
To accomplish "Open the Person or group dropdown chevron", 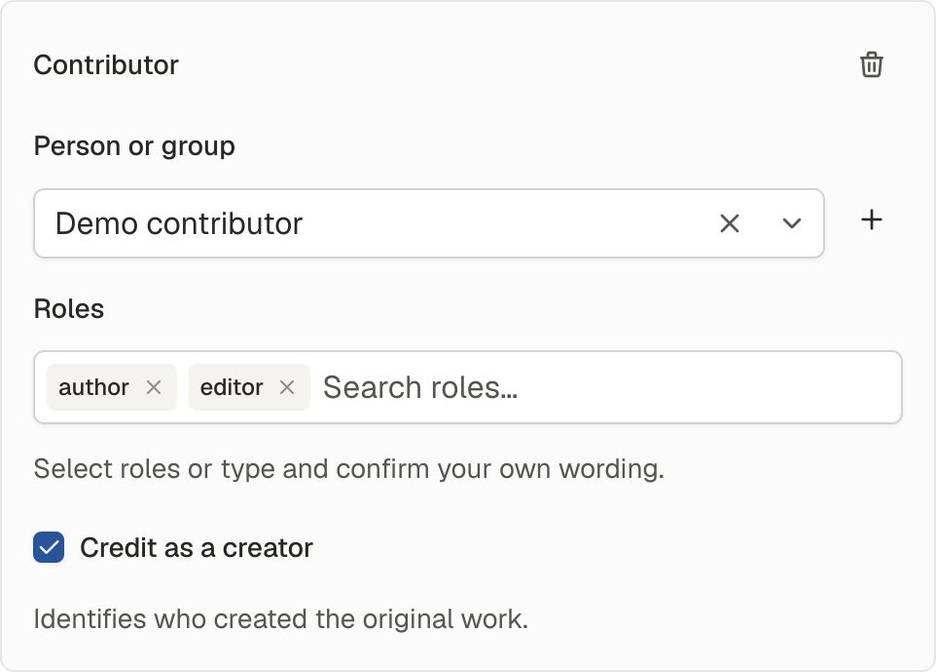I will coord(792,224).
